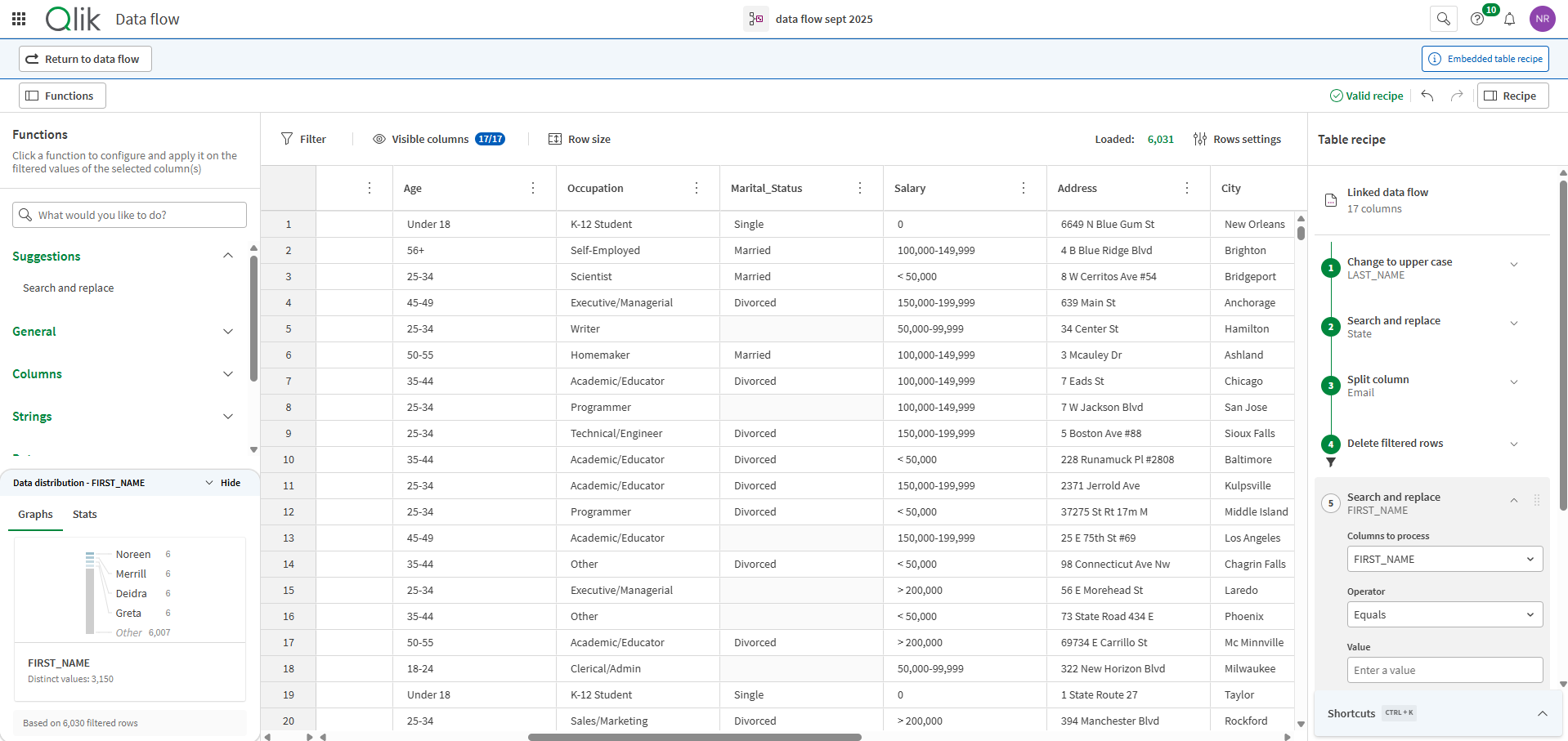Image resolution: width=1568 pixels, height=741 pixels.
Task: Open the Qlik app launcher grid icon
Action: click(x=18, y=18)
